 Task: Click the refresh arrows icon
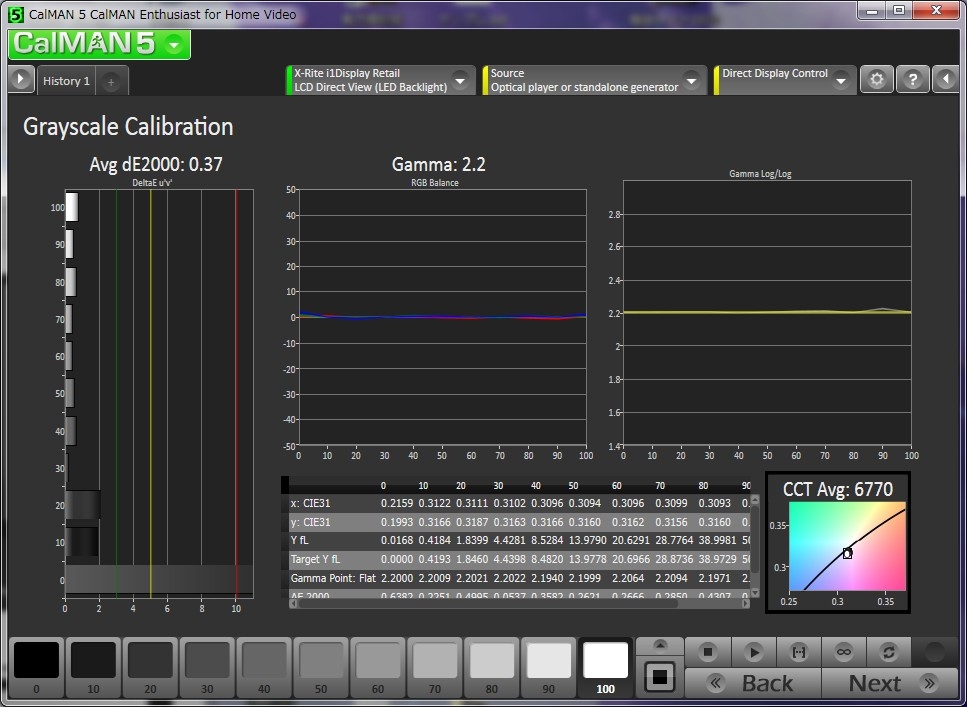coord(888,652)
